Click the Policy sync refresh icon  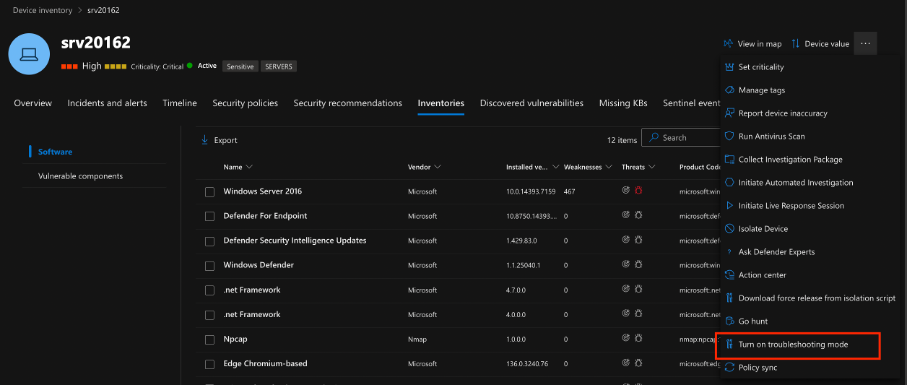(730, 367)
